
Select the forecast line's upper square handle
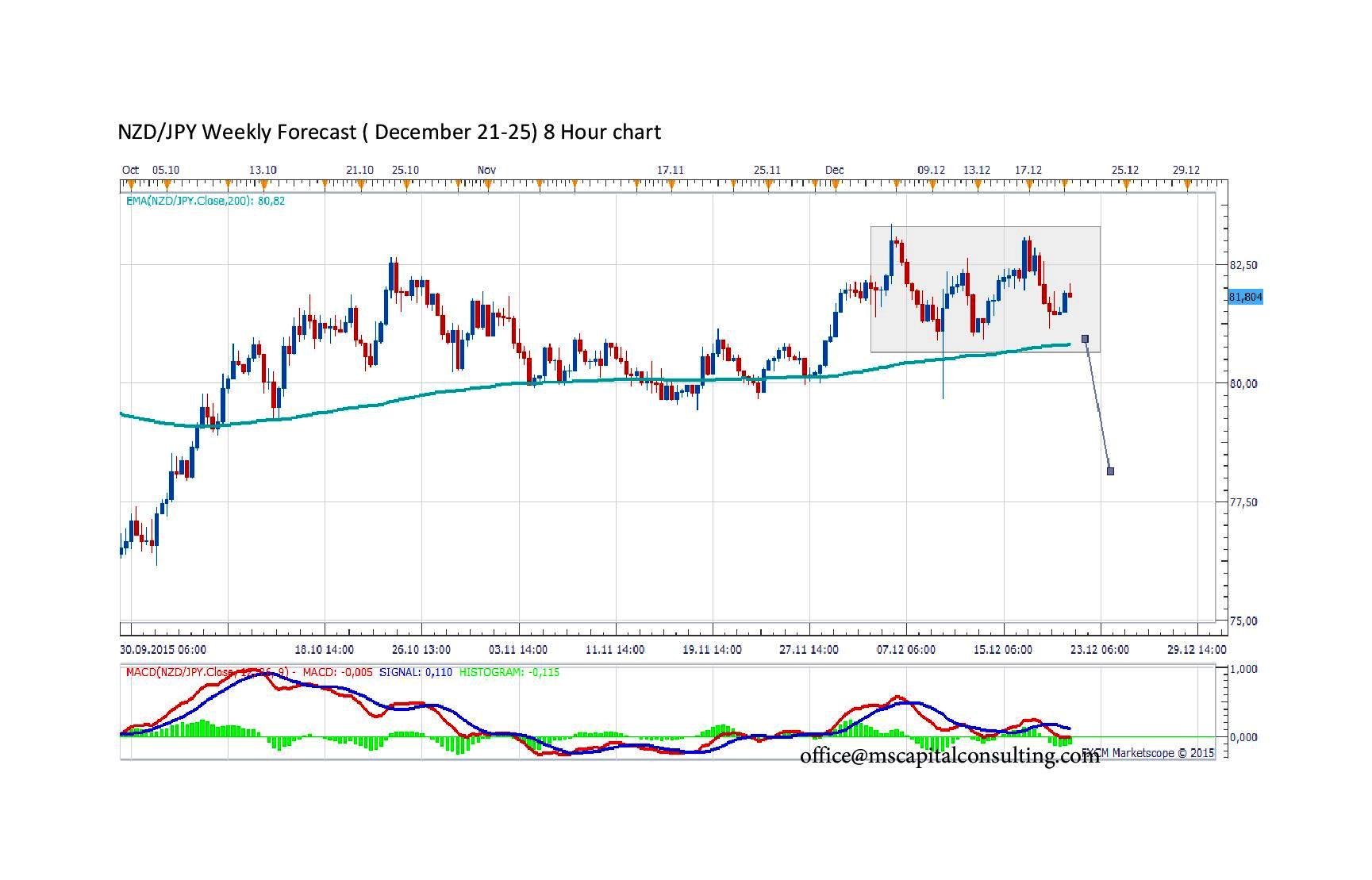click(1086, 339)
